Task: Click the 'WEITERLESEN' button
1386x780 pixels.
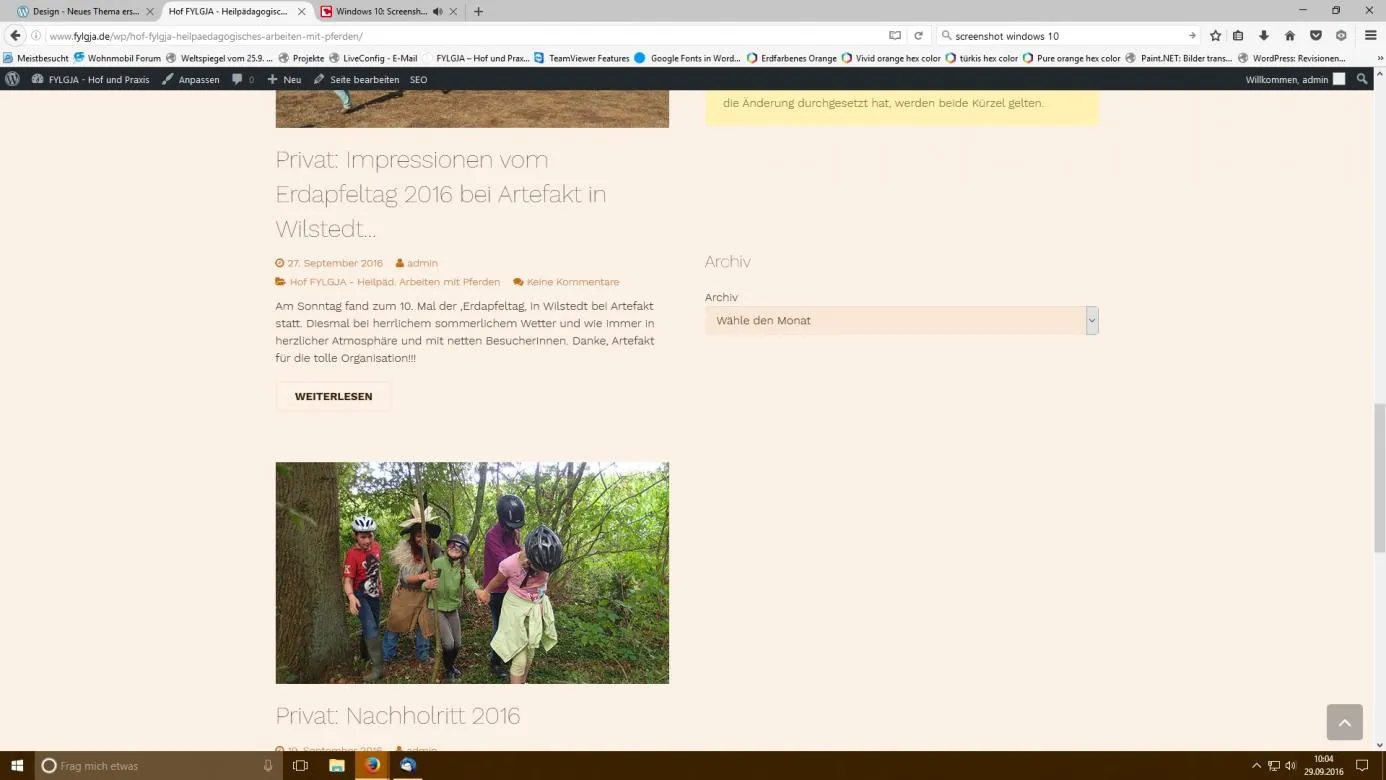Action: (x=334, y=397)
